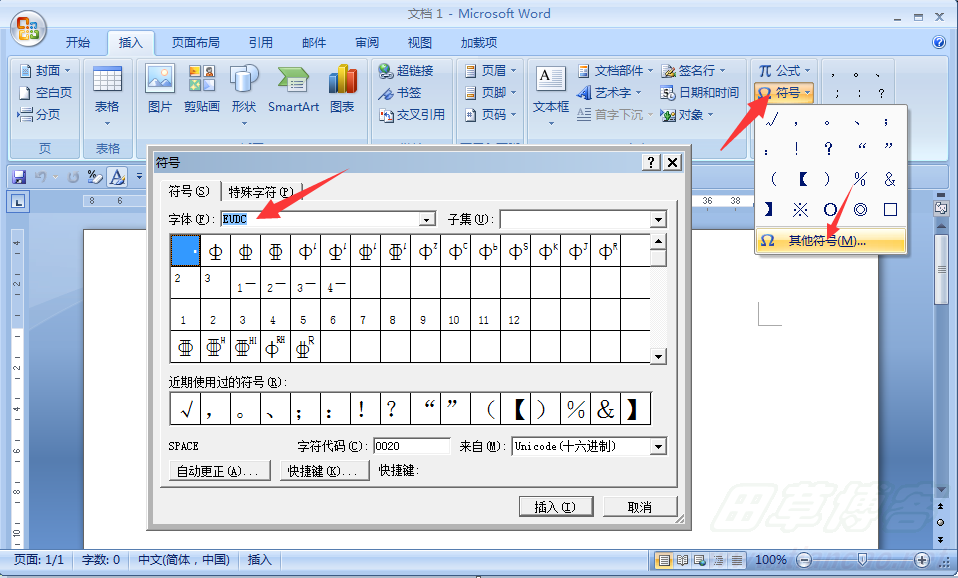Expand the header (页眉) dropdown
958x578 pixels.
(x=513, y=71)
